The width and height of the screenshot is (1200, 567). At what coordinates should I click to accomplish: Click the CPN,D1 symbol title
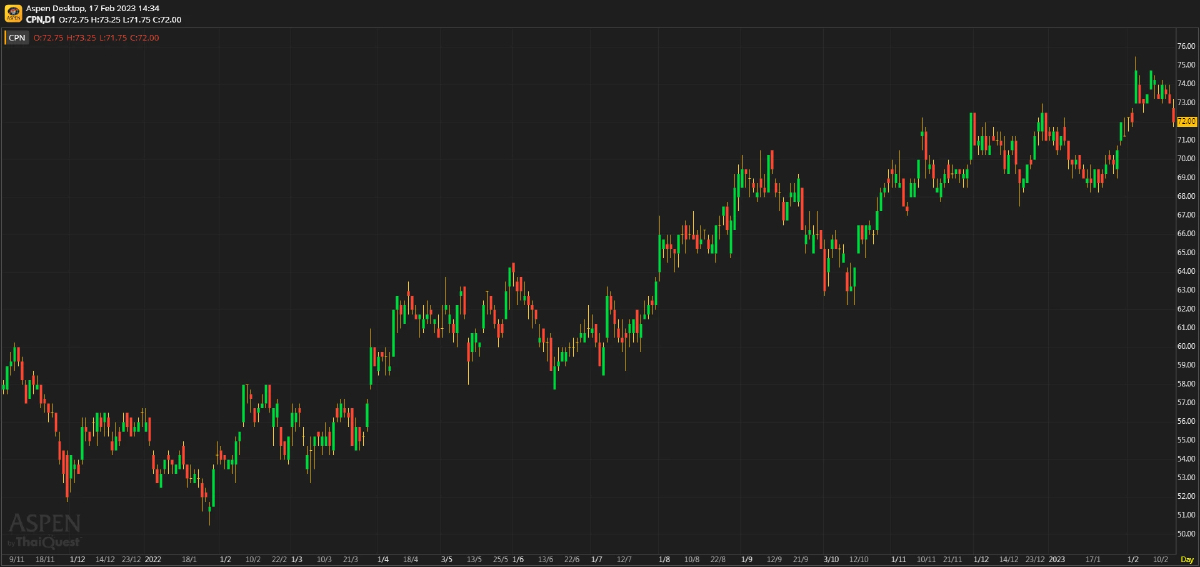[x=40, y=19]
